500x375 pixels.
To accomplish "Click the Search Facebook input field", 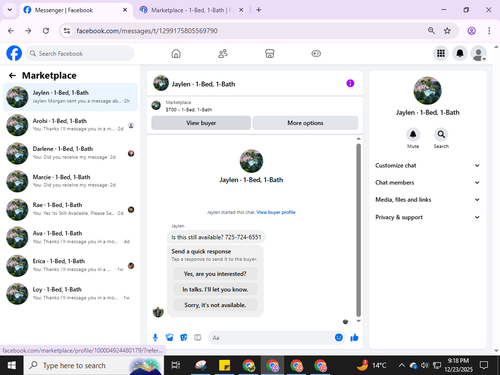I will [x=80, y=53].
